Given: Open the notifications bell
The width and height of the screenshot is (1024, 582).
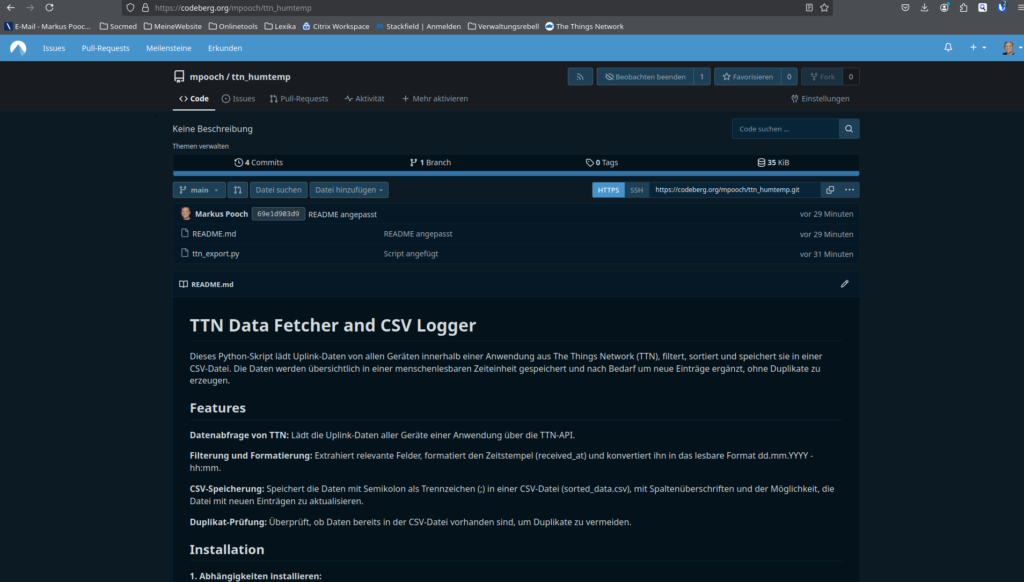Looking at the screenshot, I should coord(948,48).
